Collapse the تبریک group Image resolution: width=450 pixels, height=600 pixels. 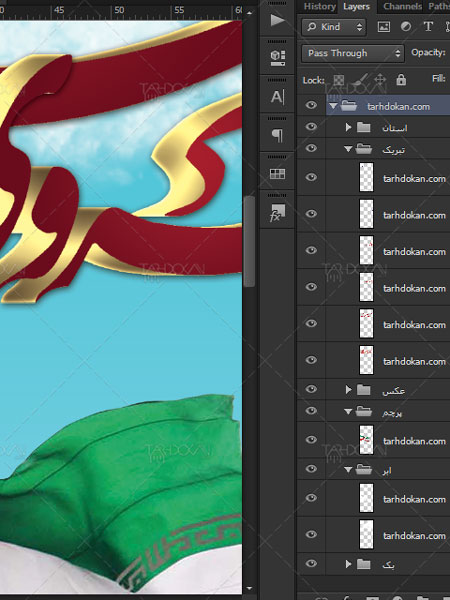348,149
